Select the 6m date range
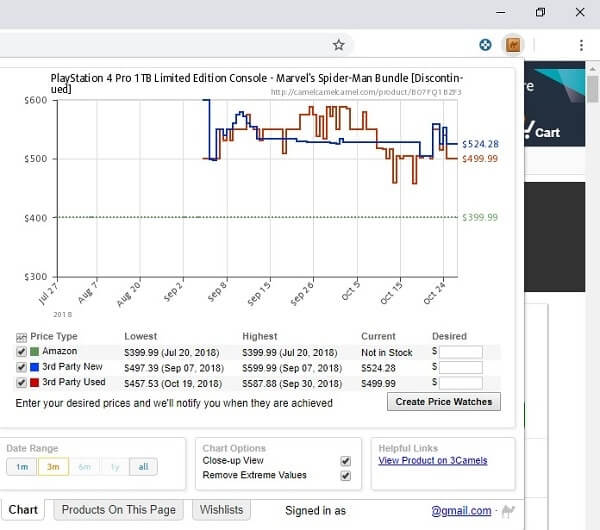 [84, 467]
